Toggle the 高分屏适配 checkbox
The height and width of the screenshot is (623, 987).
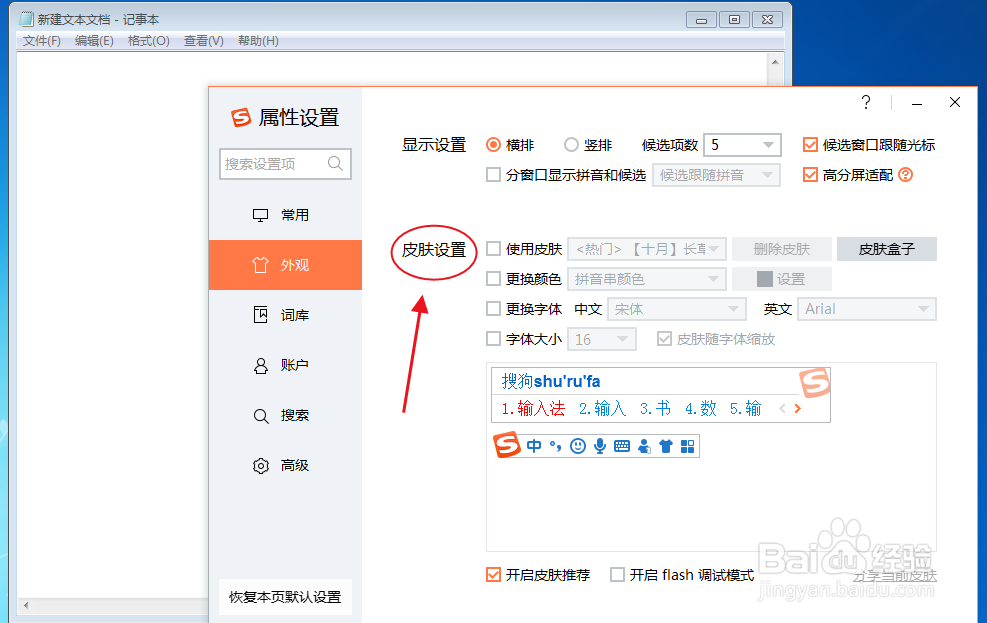click(x=810, y=175)
